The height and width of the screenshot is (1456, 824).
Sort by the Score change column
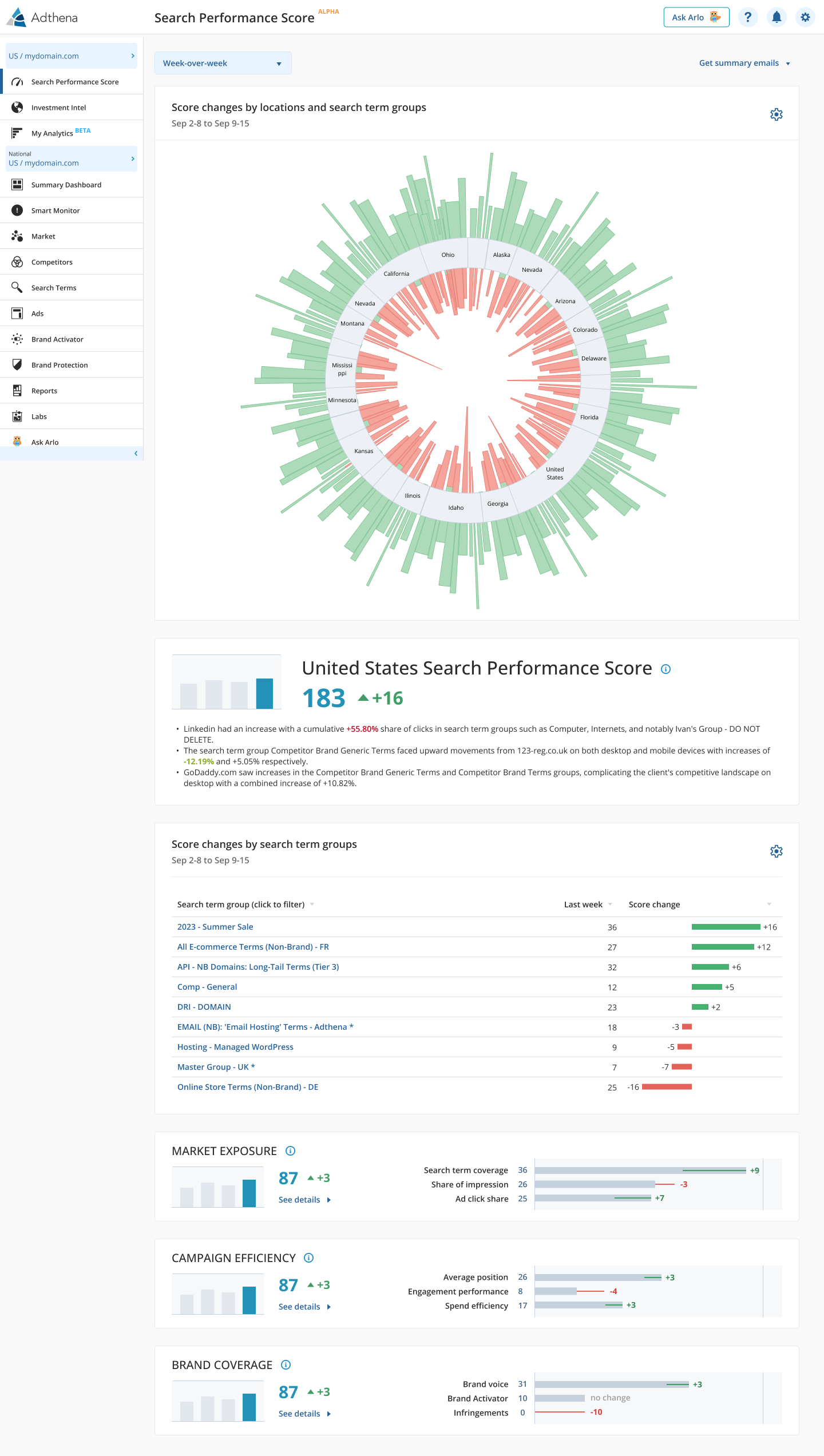click(x=654, y=904)
